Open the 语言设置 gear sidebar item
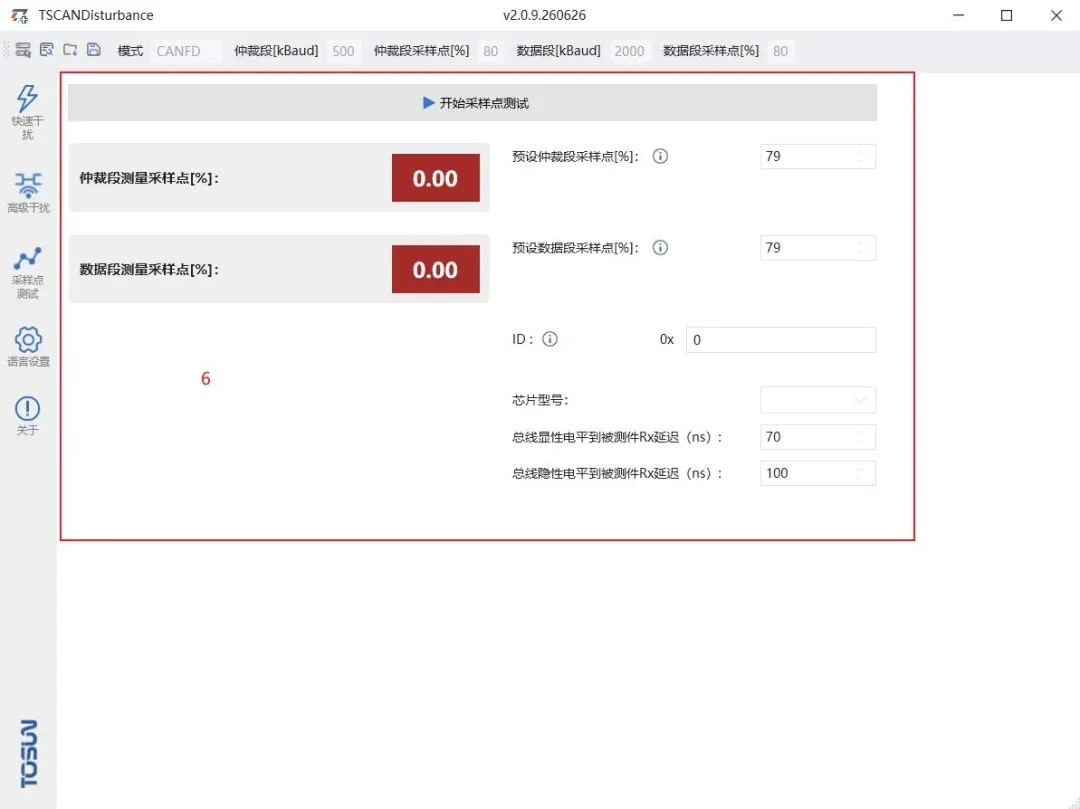The height and width of the screenshot is (809, 1080). click(x=28, y=347)
